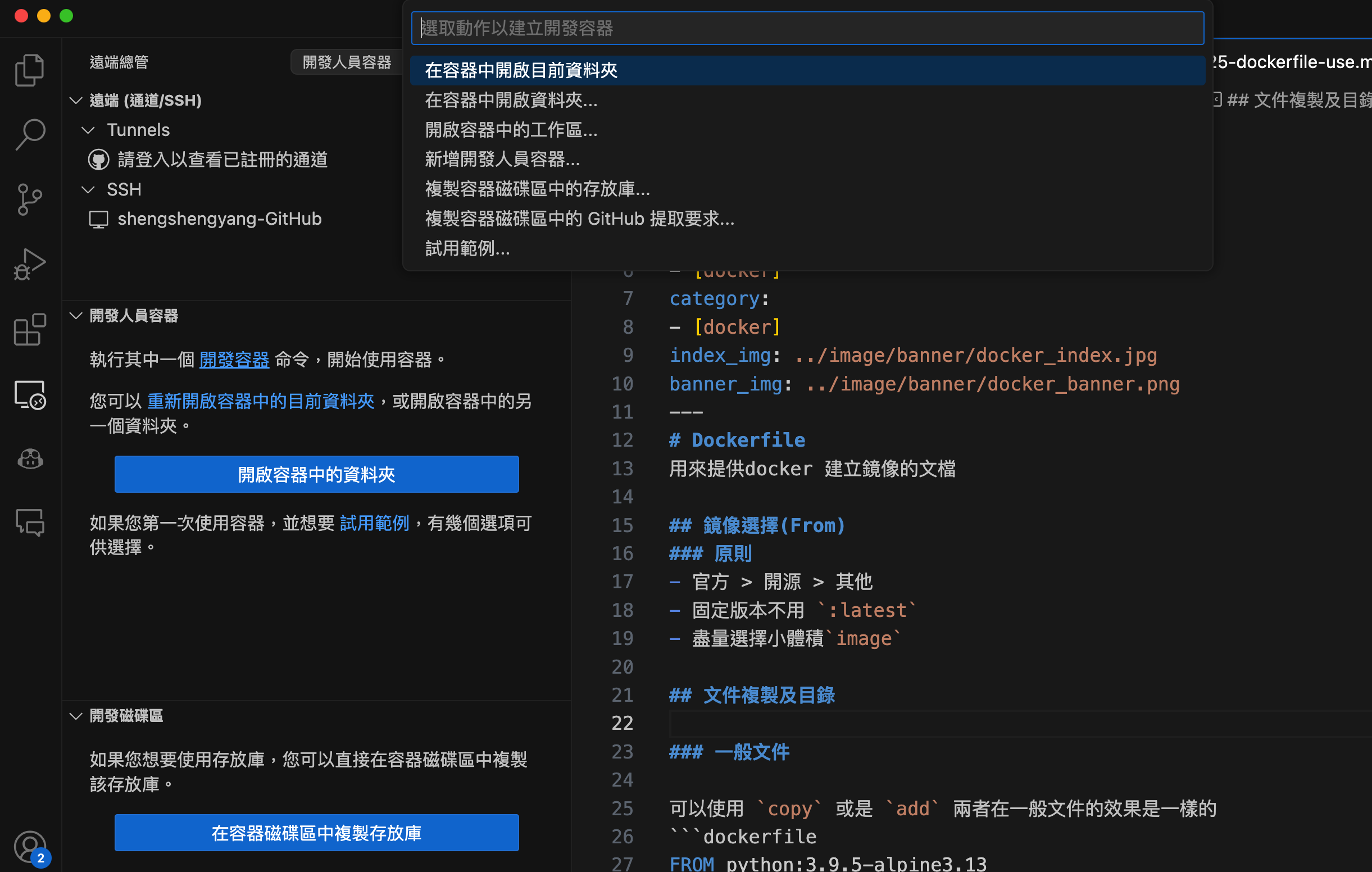
Task: Open the Remote Explorer icon
Action: pyautogui.click(x=30, y=395)
